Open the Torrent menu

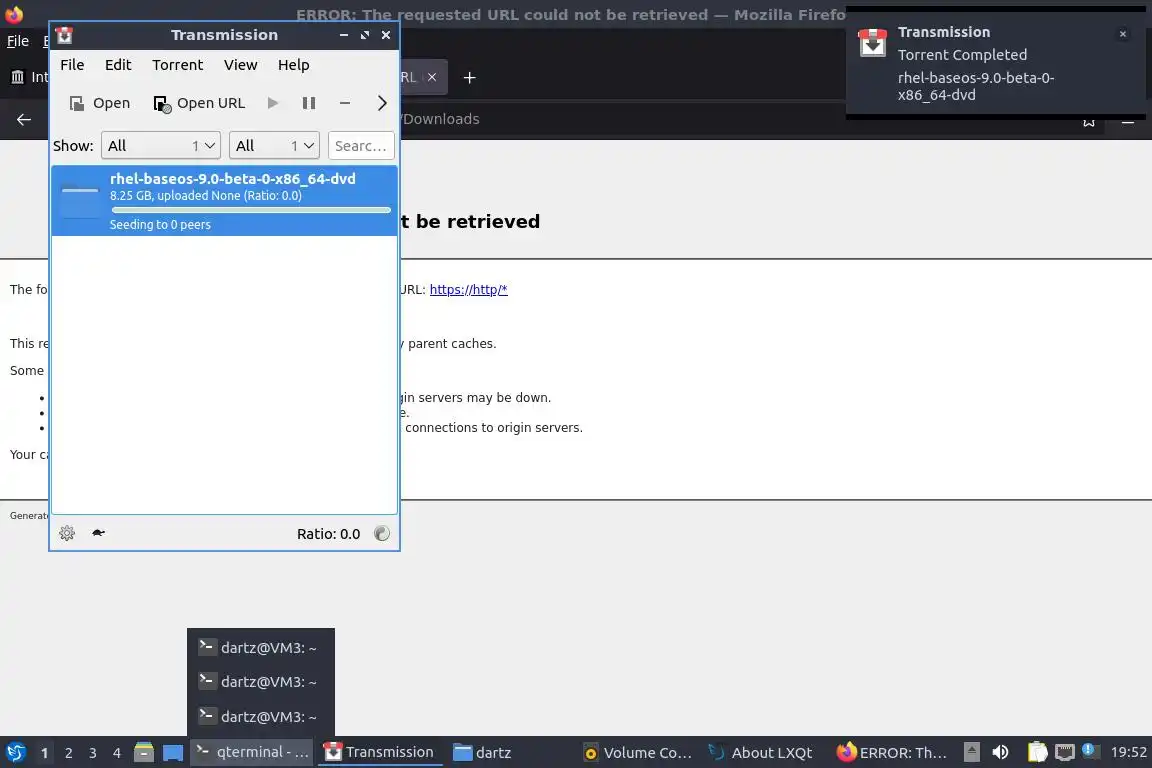click(177, 65)
